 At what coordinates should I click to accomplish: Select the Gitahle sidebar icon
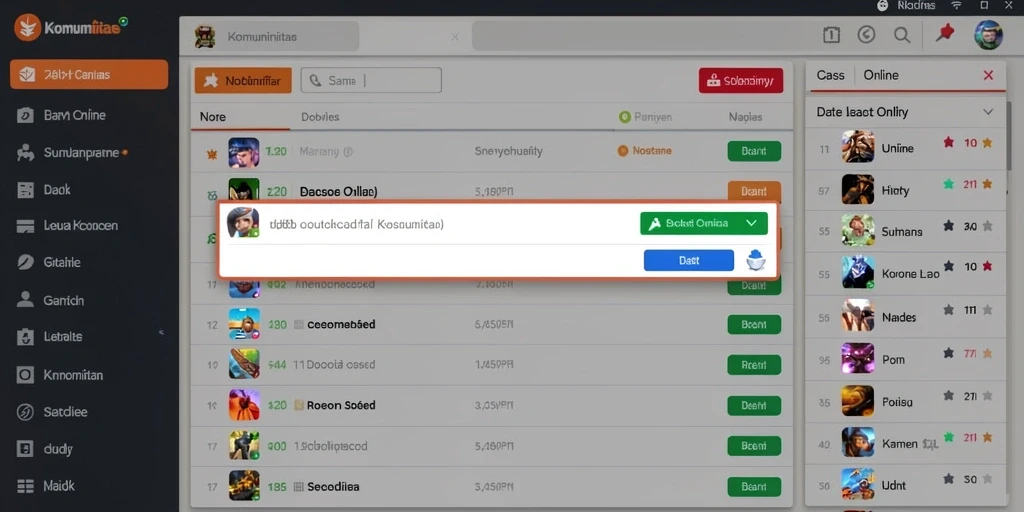[25, 263]
